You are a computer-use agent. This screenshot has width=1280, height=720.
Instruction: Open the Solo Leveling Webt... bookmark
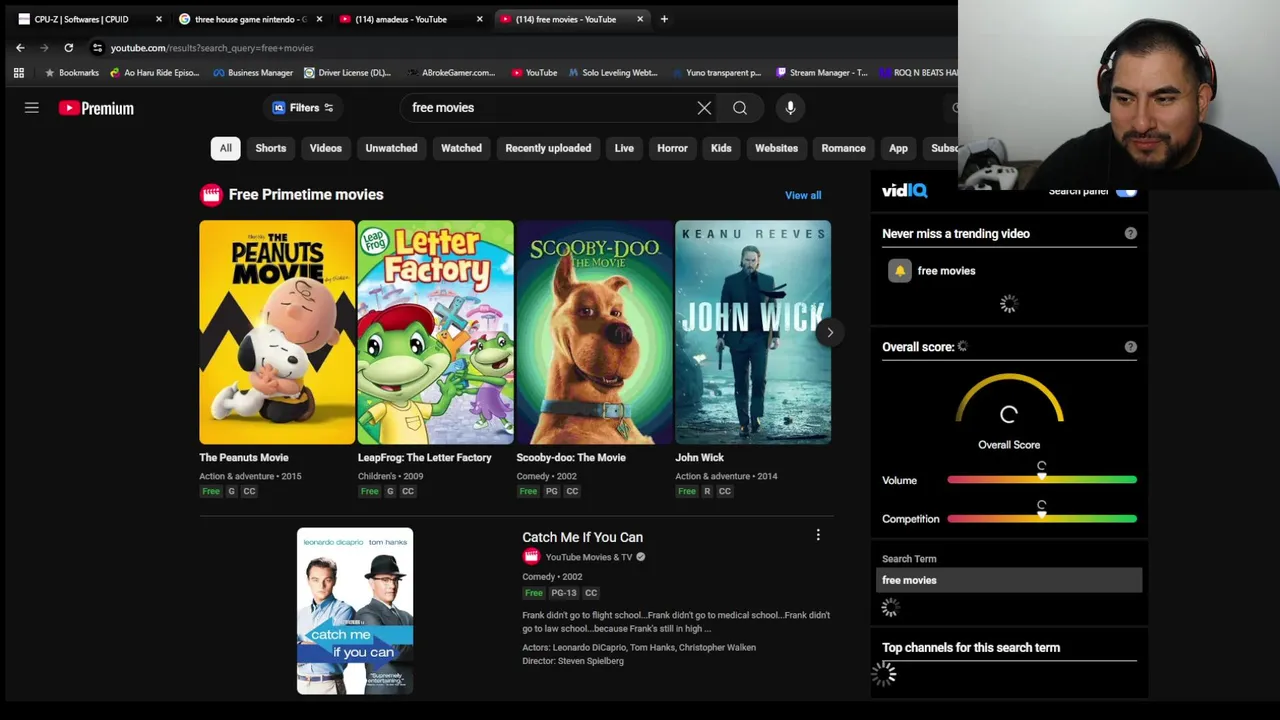613,73
